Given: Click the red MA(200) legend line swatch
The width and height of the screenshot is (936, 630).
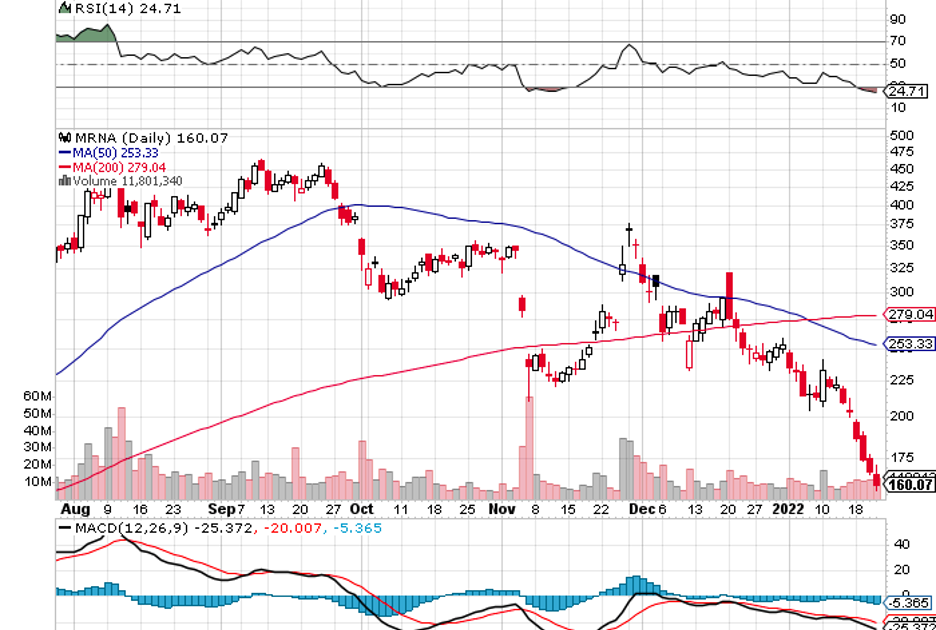Looking at the screenshot, I should (65, 167).
